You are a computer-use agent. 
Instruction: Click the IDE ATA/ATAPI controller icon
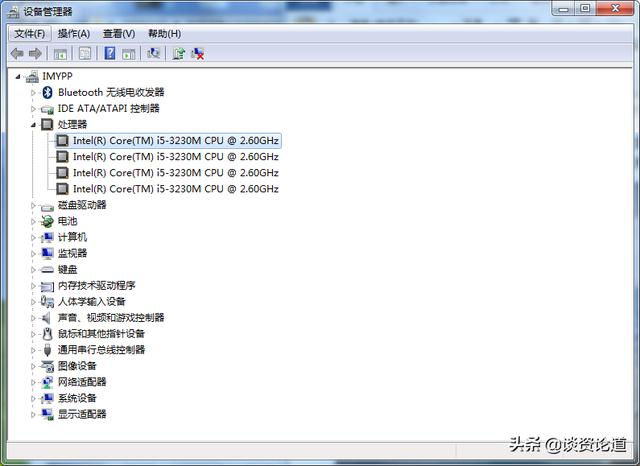coord(47,109)
